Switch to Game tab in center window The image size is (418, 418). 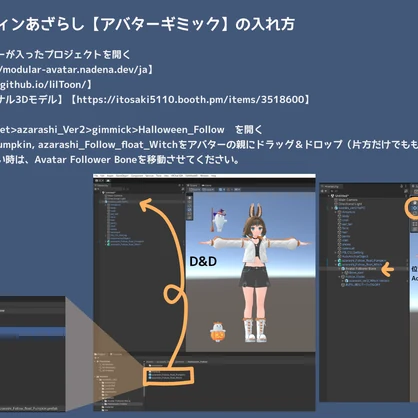207,185
